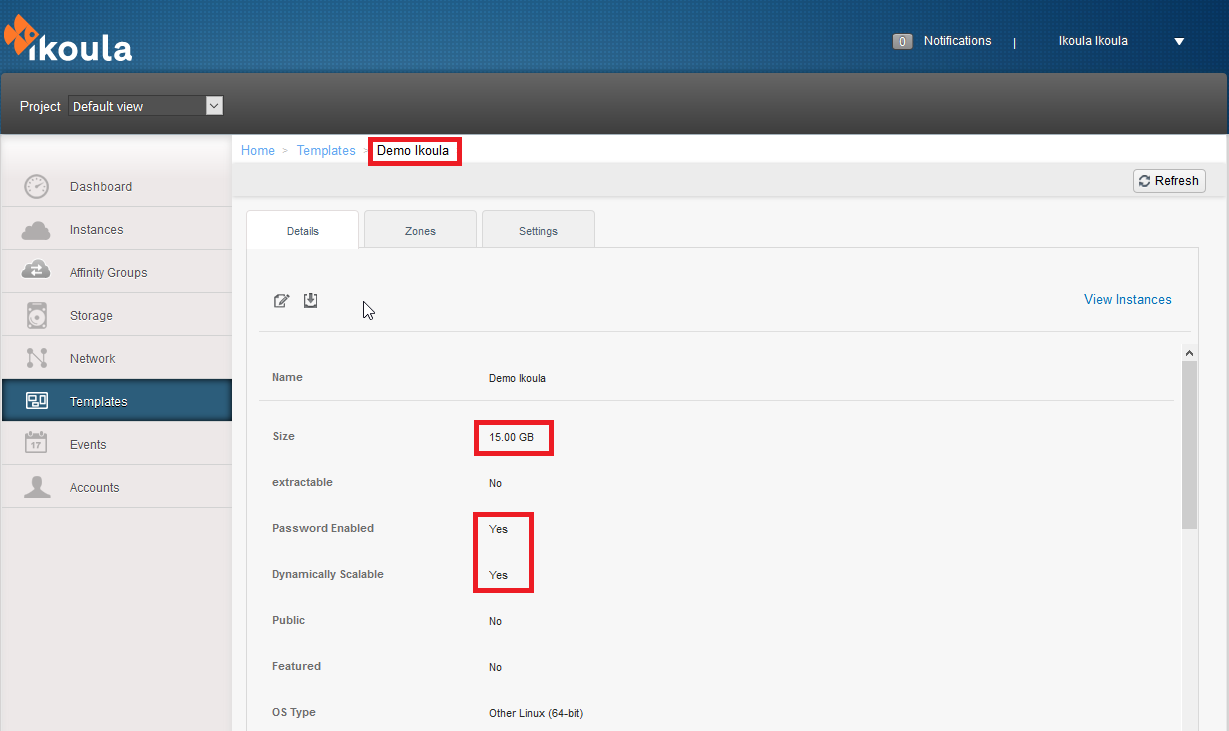Select the Instances cloud icon

pos(36,230)
